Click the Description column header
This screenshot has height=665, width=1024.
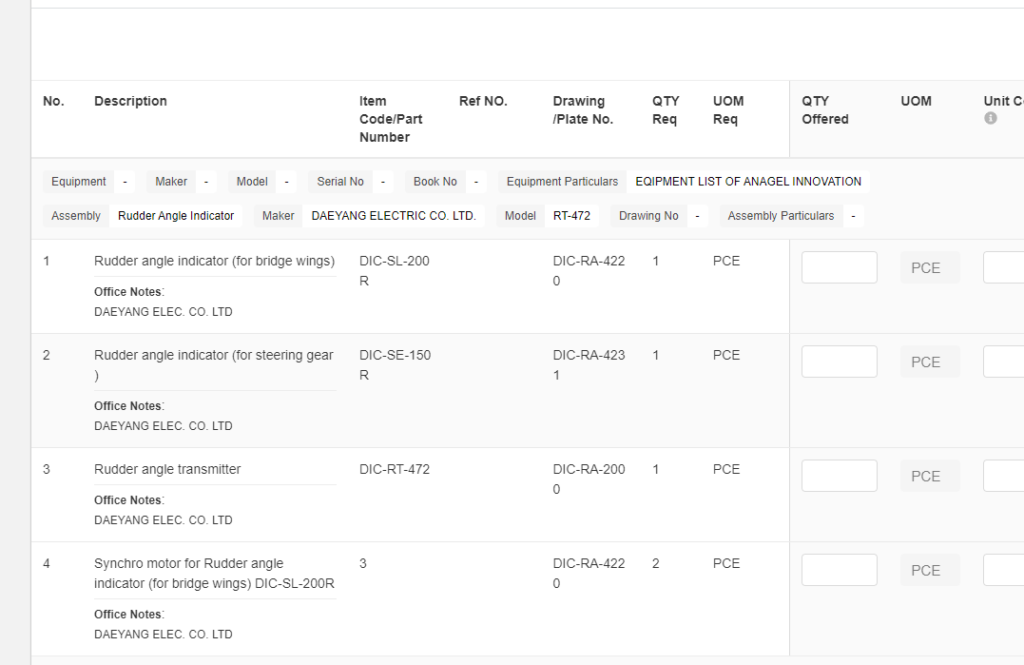130,101
